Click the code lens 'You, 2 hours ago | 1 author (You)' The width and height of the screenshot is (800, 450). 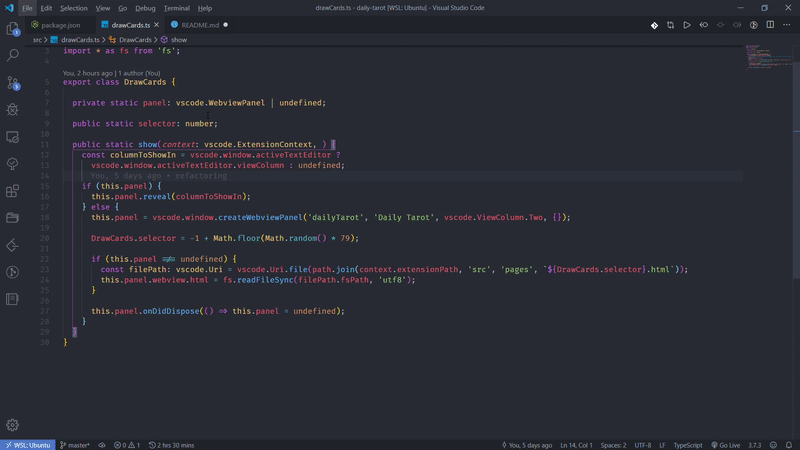point(111,73)
